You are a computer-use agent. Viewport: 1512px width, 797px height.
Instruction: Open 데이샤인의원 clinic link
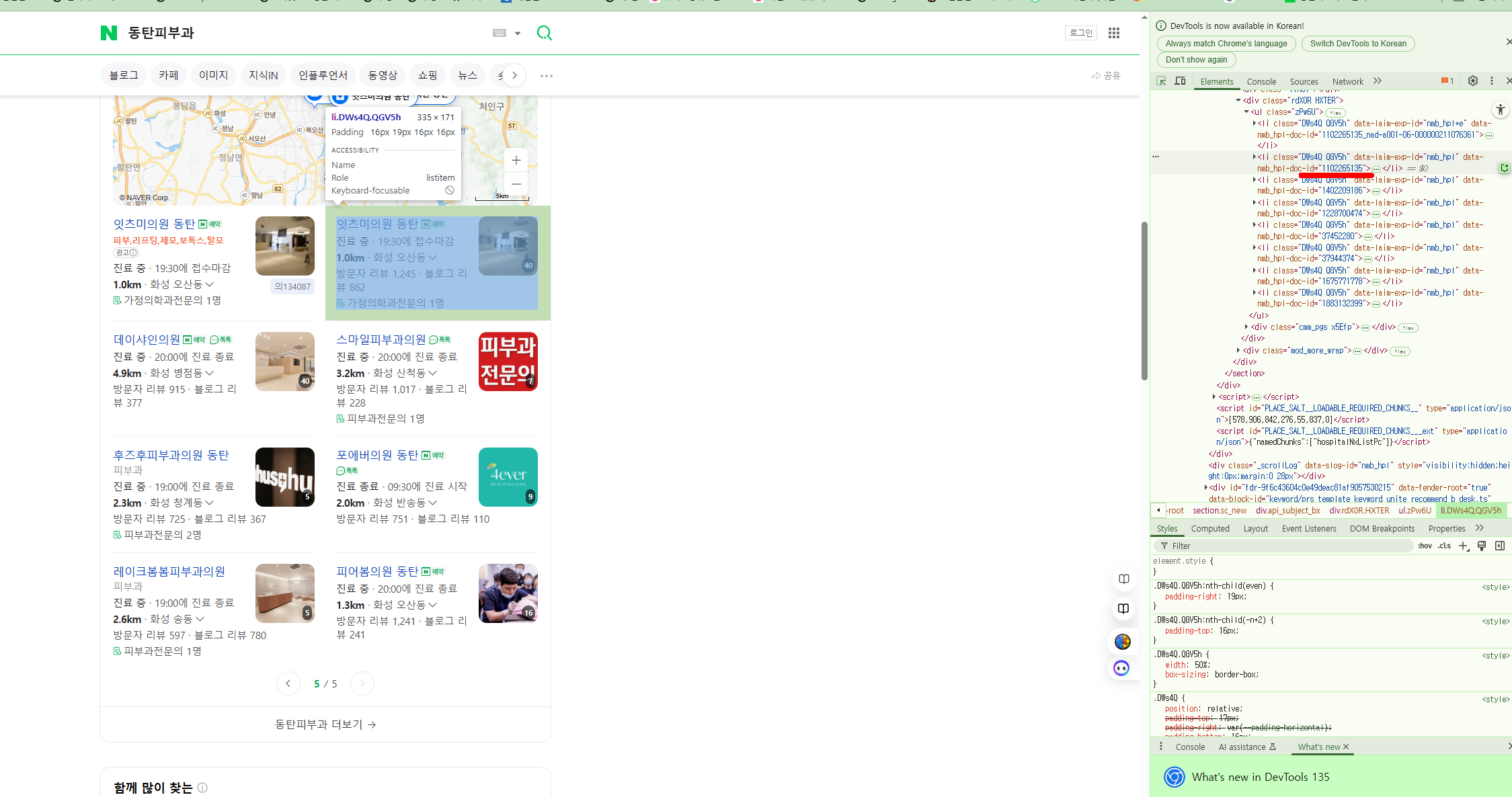(x=147, y=339)
